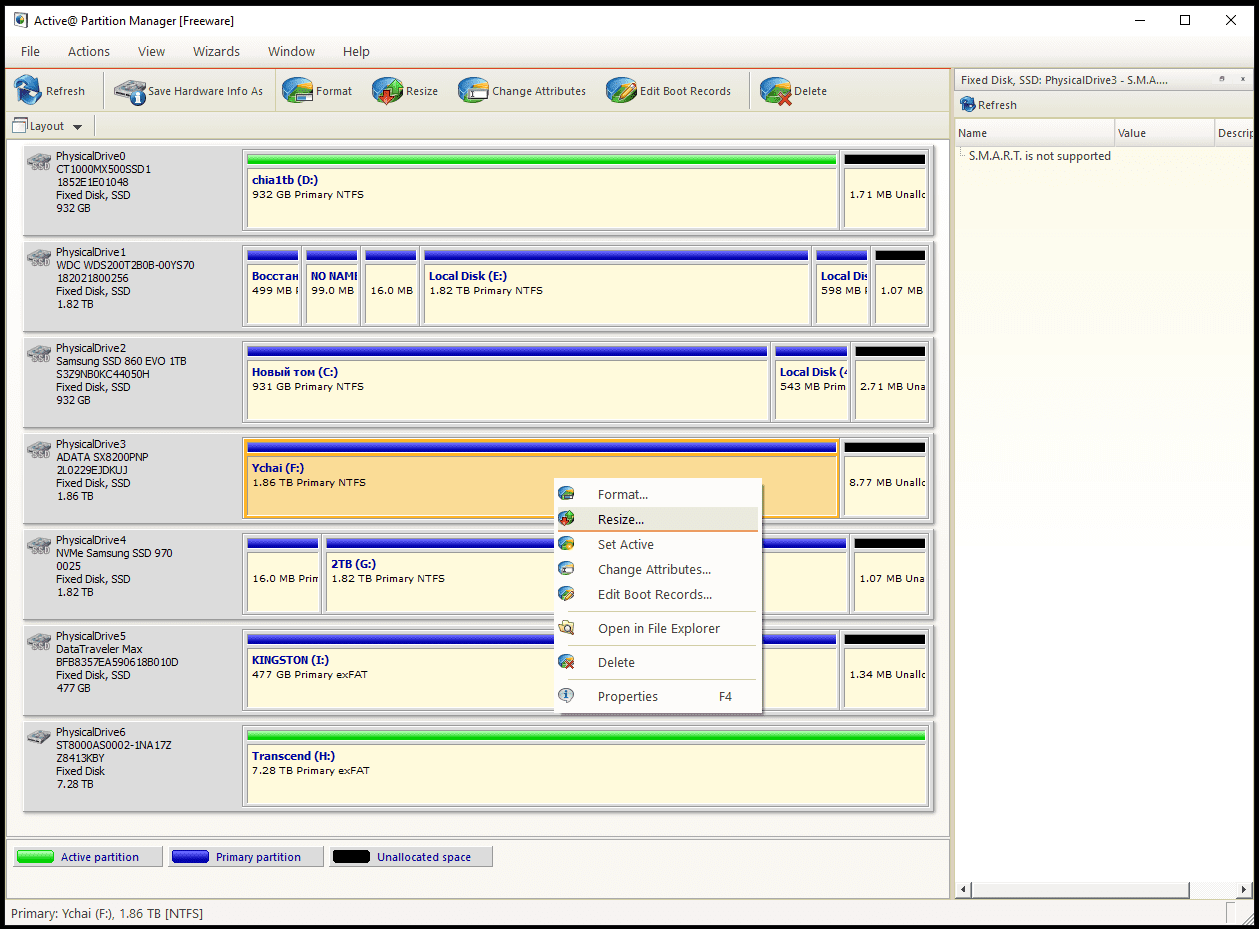Pin the S.M.A.R.T. panel with pushpin
The image size is (1259, 929).
click(x=1221, y=79)
